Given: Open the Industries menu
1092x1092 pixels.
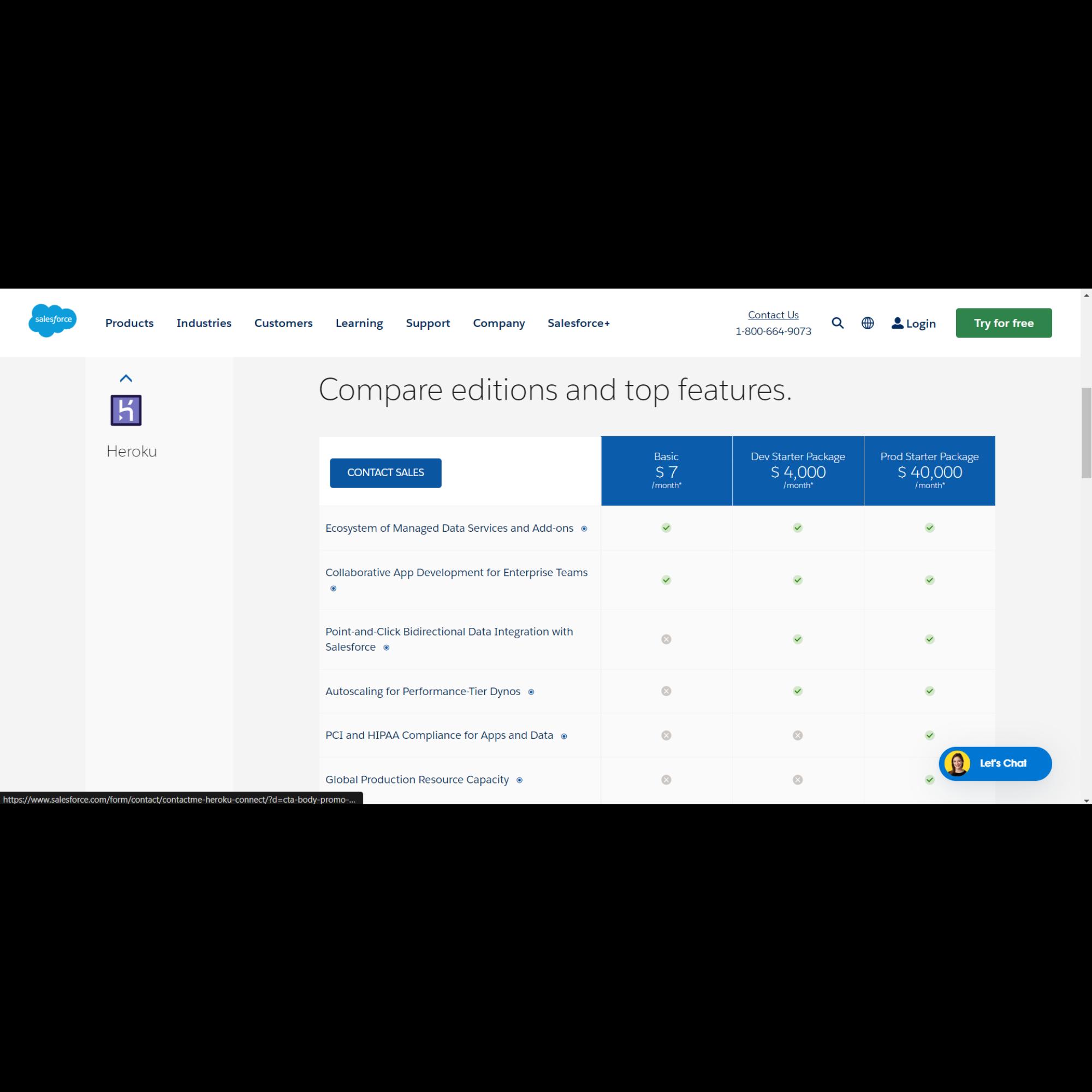Looking at the screenshot, I should pos(204,323).
